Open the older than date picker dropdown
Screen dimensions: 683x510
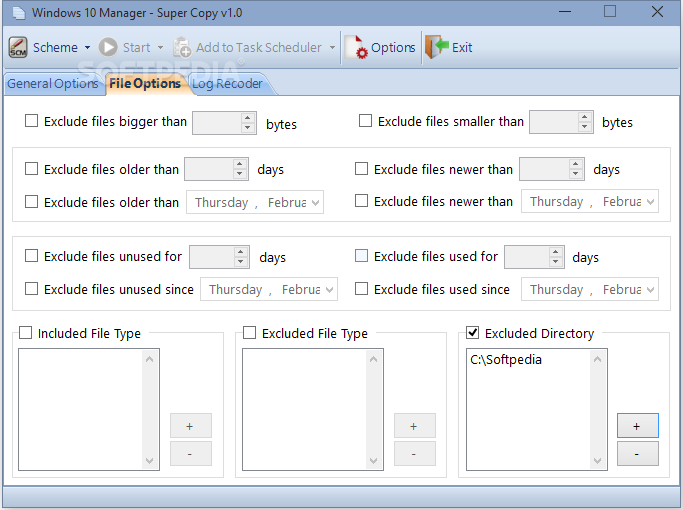[316, 203]
